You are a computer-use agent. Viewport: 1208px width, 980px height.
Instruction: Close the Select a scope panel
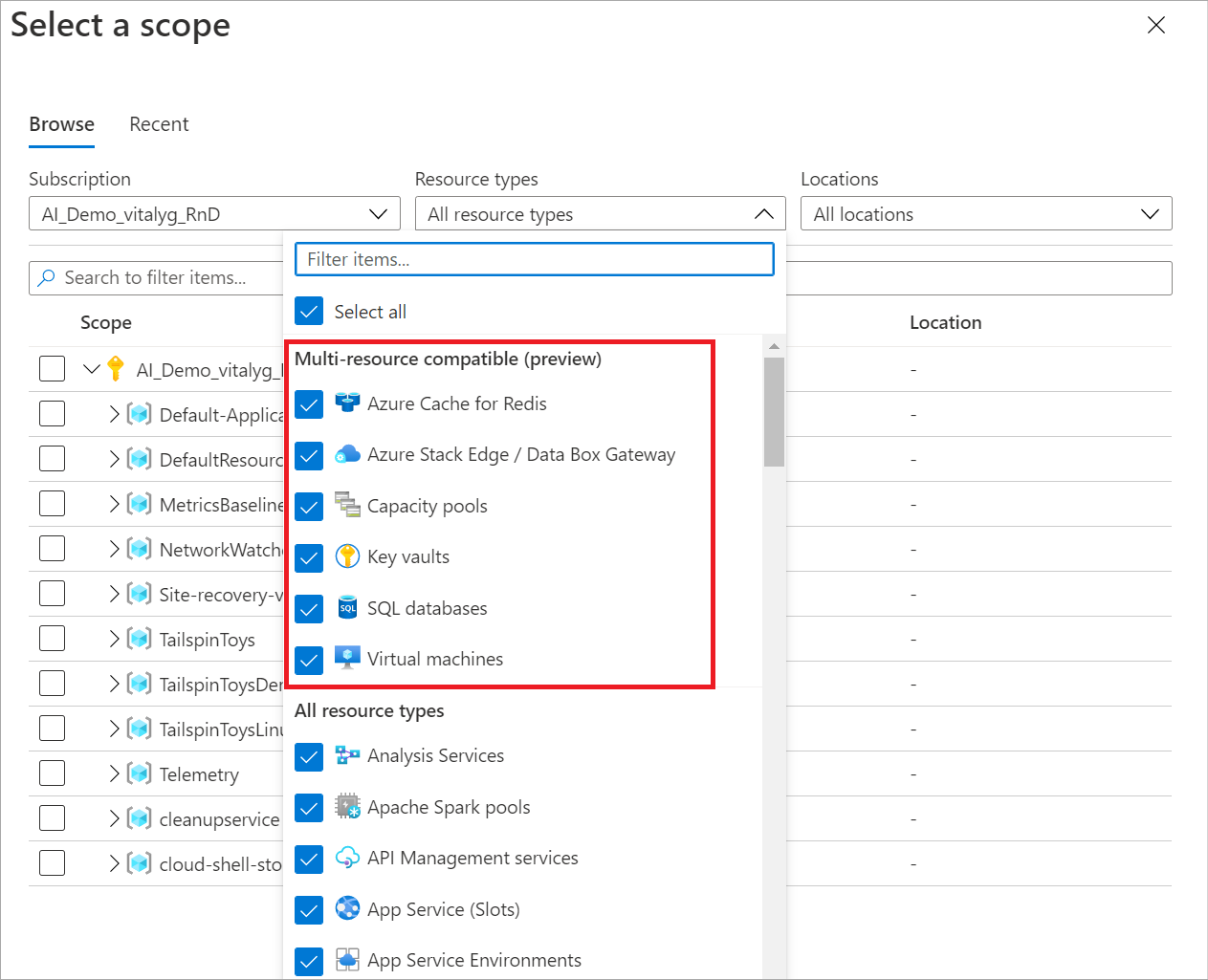(1155, 26)
